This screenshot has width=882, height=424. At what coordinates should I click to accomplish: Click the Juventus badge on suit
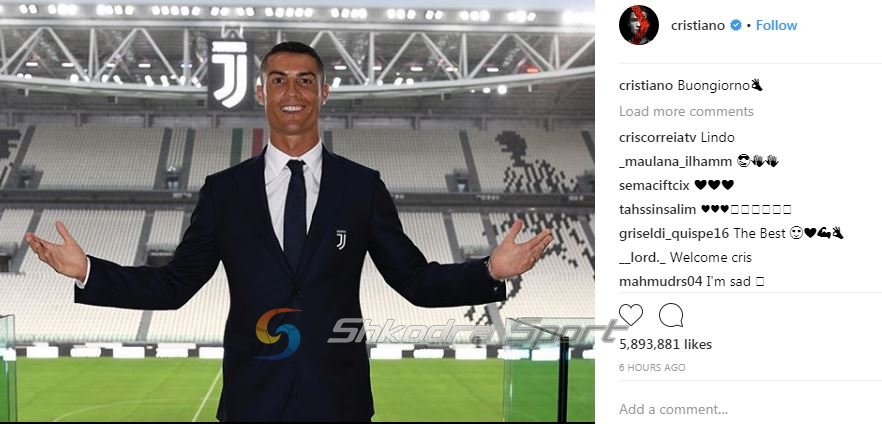[341, 240]
